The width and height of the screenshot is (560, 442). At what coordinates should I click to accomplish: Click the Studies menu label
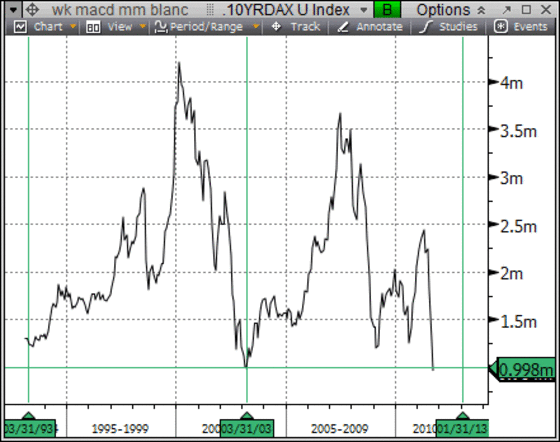(459, 27)
